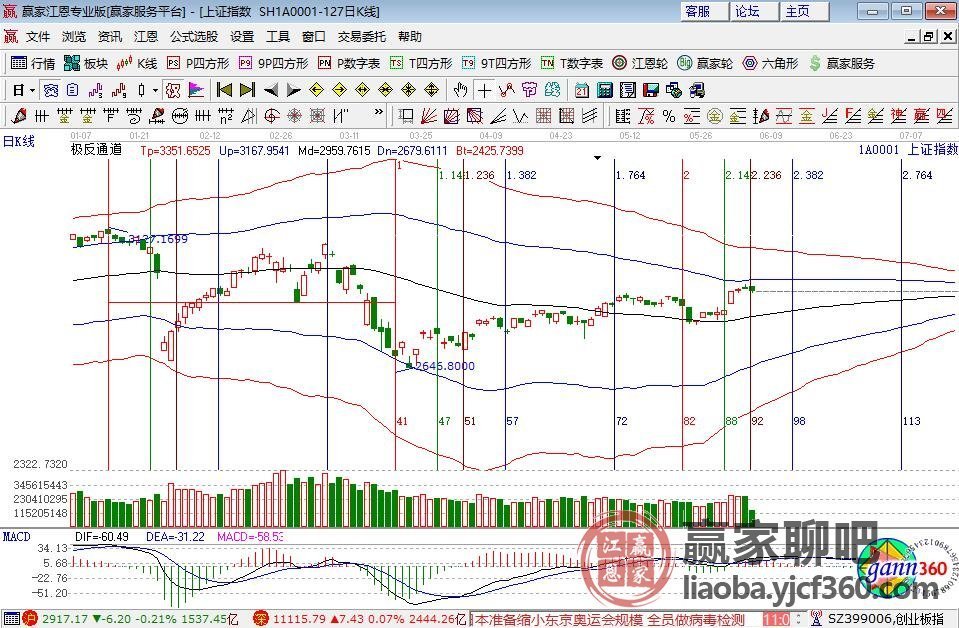
Task: Open the 9T四方形 tool
Action: pos(496,63)
